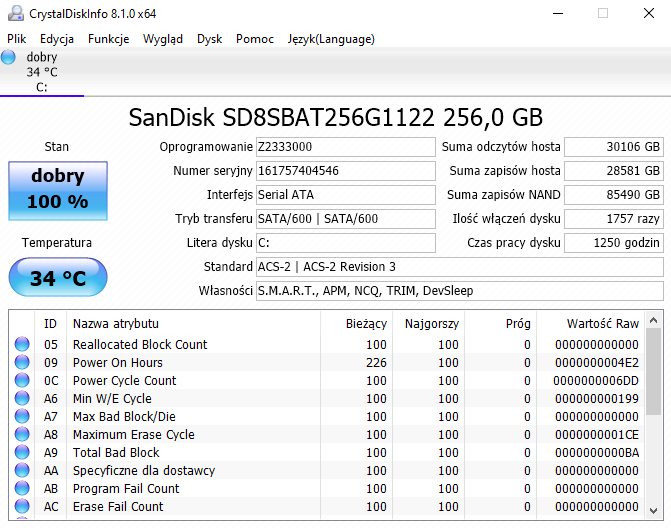
Task: Click Czas pracy dysku value 1250 godzin
Action: (614, 243)
